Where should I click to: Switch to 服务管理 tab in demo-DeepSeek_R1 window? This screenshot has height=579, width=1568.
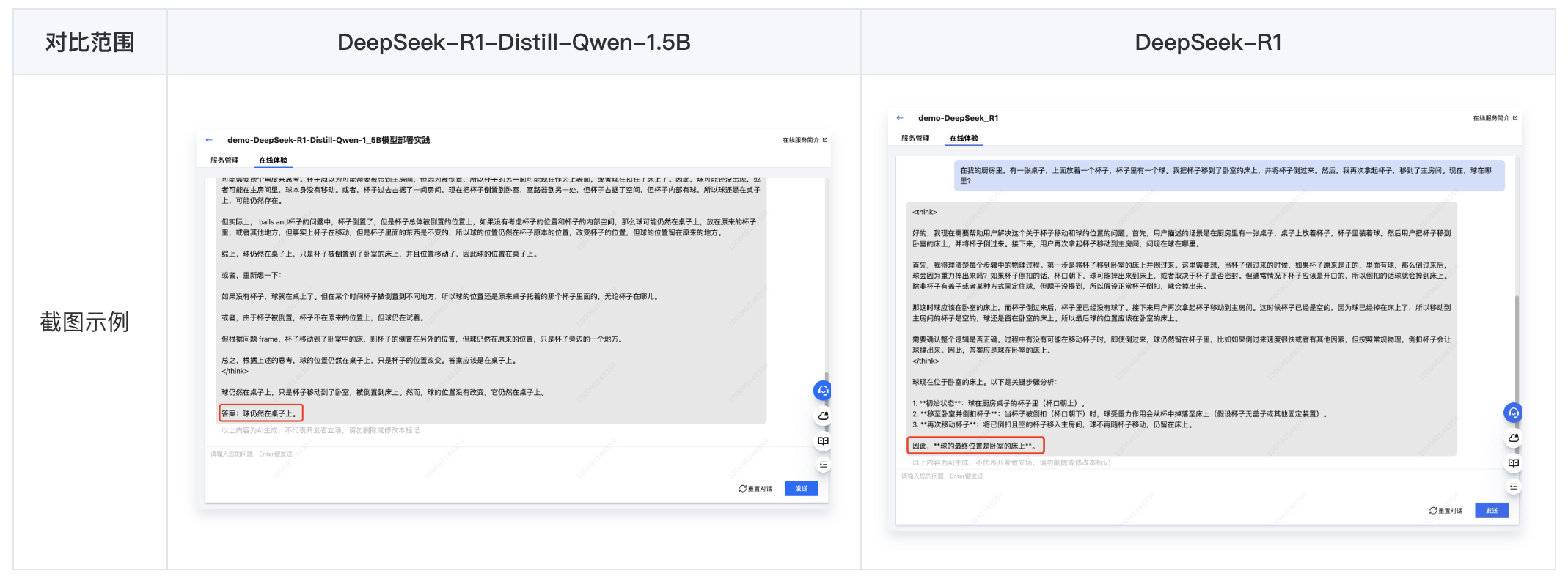915,139
